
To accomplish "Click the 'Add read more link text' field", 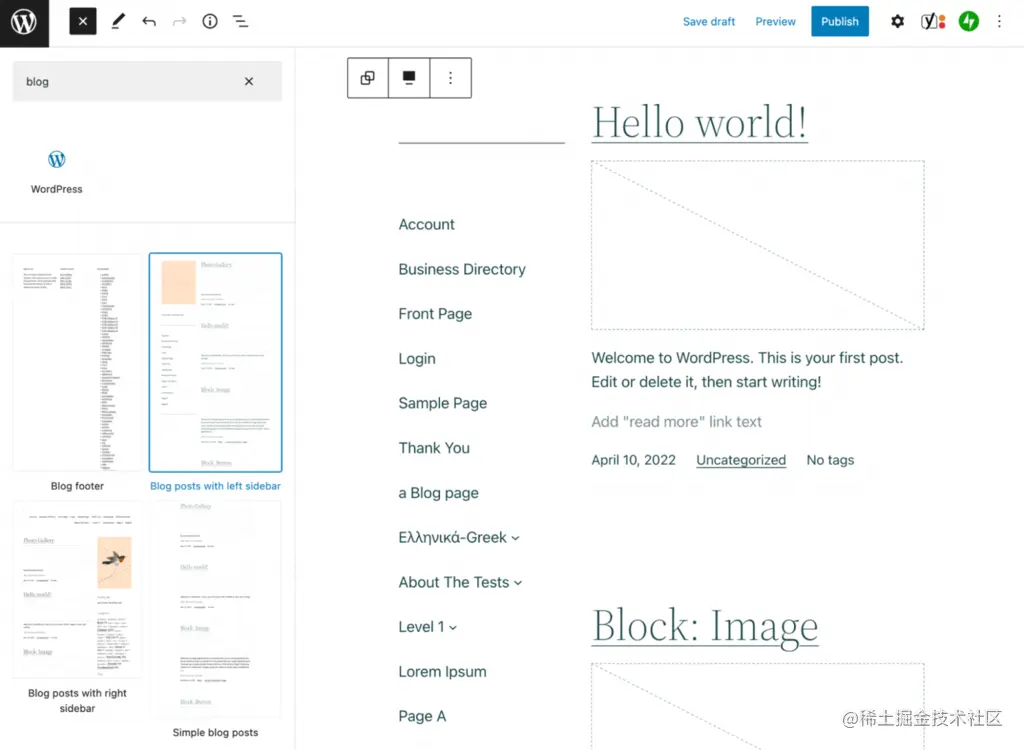I will coord(676,422).
